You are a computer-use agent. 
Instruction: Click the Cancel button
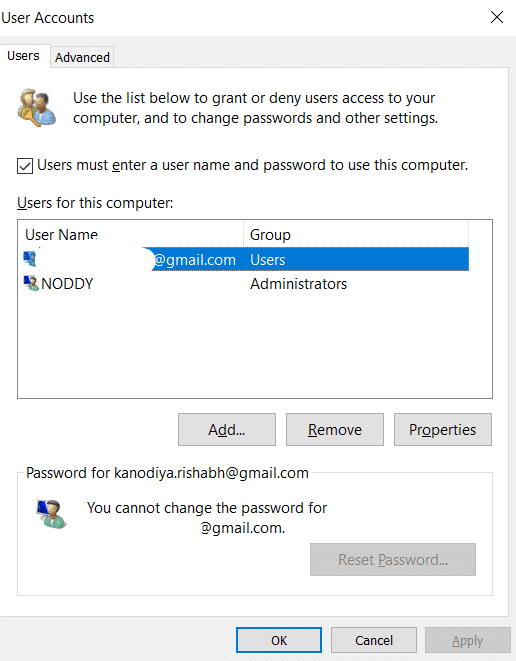coord(374,640)
